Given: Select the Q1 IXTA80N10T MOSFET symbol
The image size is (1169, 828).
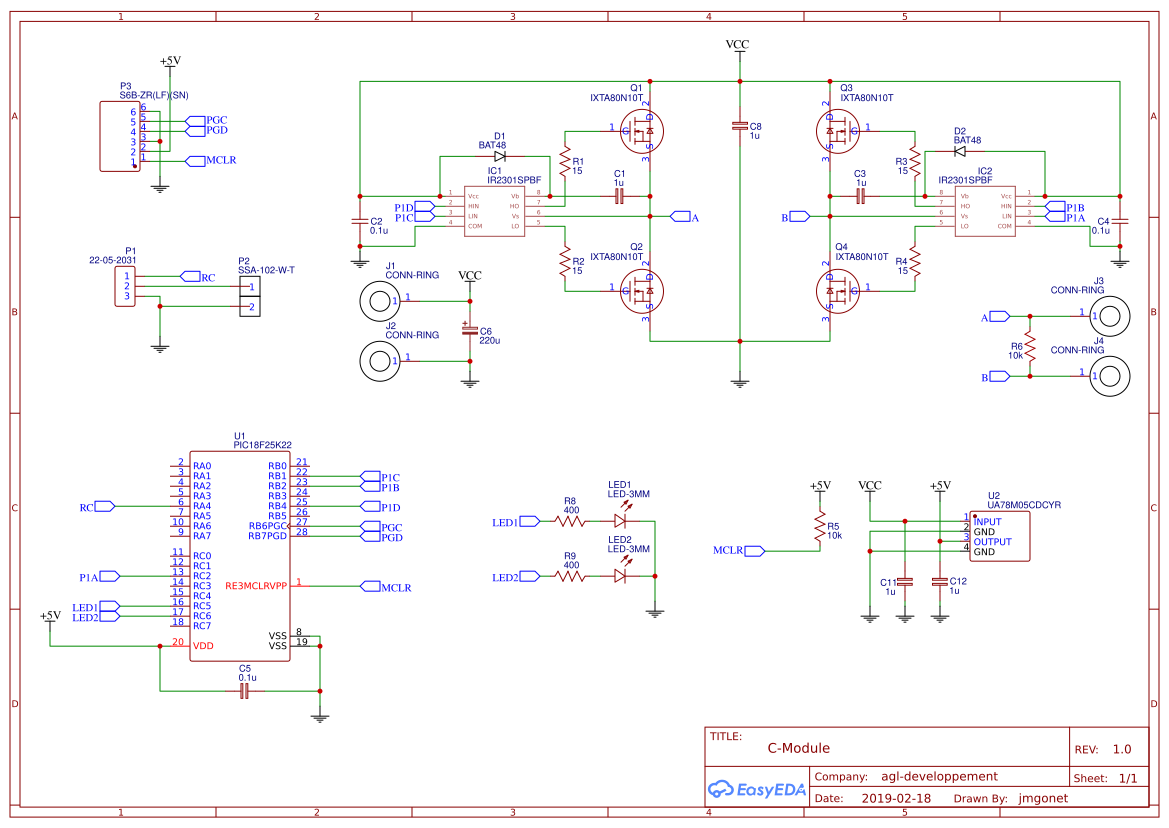Looking at the screenshot, I should pos(643,130).
